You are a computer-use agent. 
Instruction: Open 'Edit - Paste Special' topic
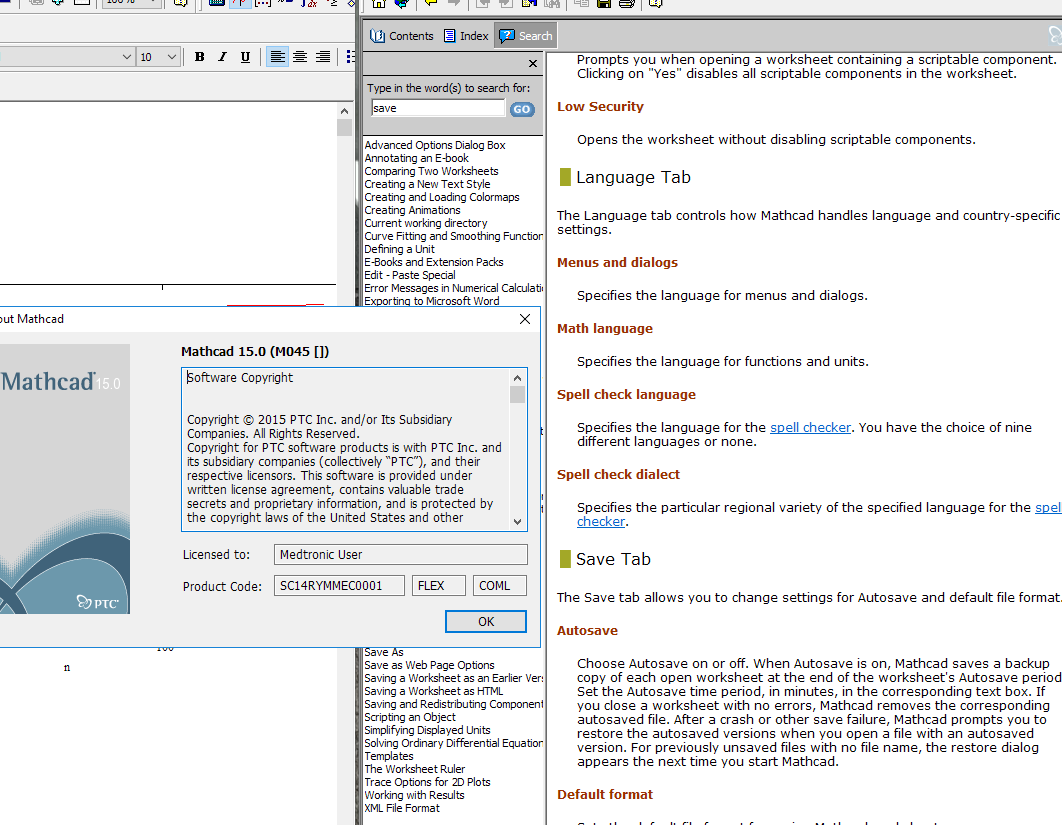(410, 275)
